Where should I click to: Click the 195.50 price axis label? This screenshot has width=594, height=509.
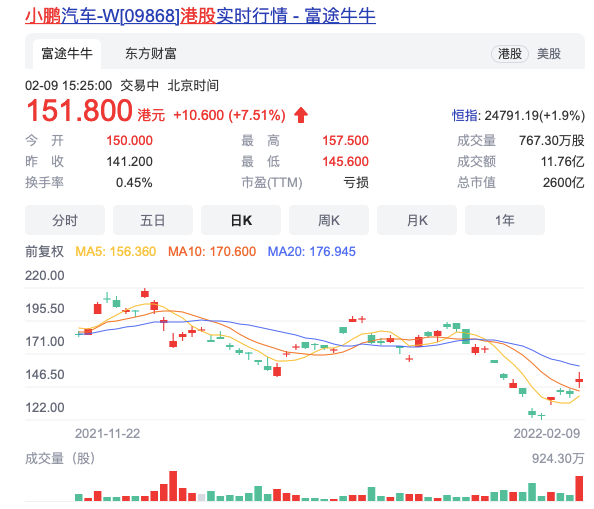pyautogui.click(x=45, y=309)
